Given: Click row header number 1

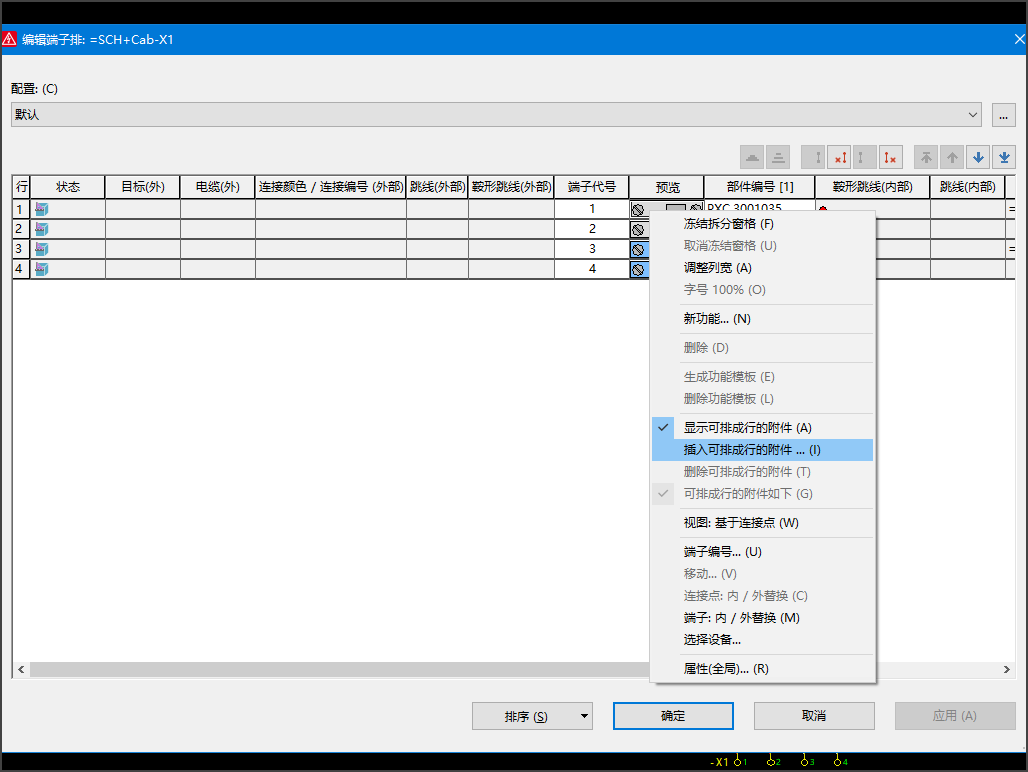Looking at the screenshot, I should coord(21,209).
